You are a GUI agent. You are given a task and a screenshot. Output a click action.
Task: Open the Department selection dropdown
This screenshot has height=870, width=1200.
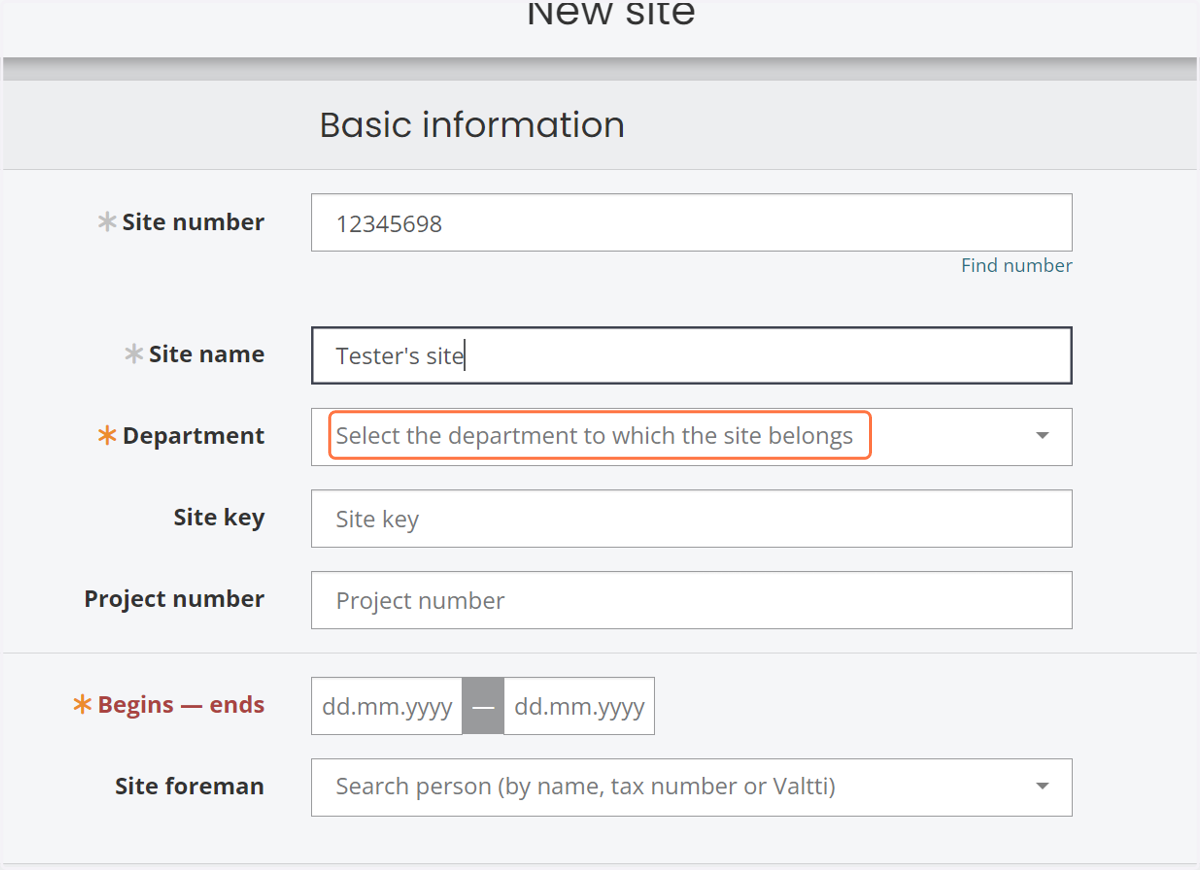click(x=691, y=436)
